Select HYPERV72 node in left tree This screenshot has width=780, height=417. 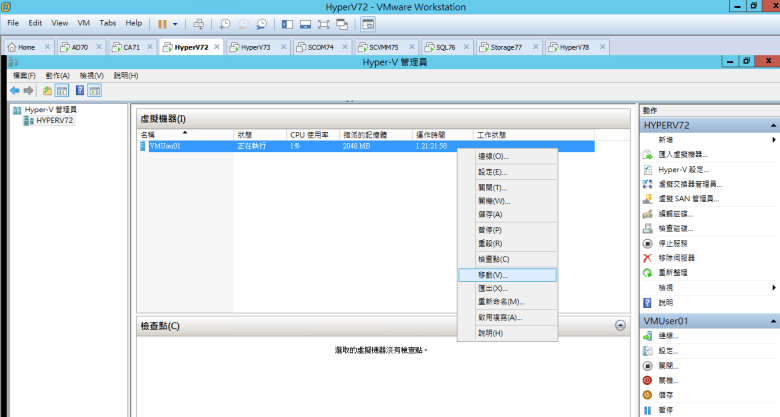53,120
